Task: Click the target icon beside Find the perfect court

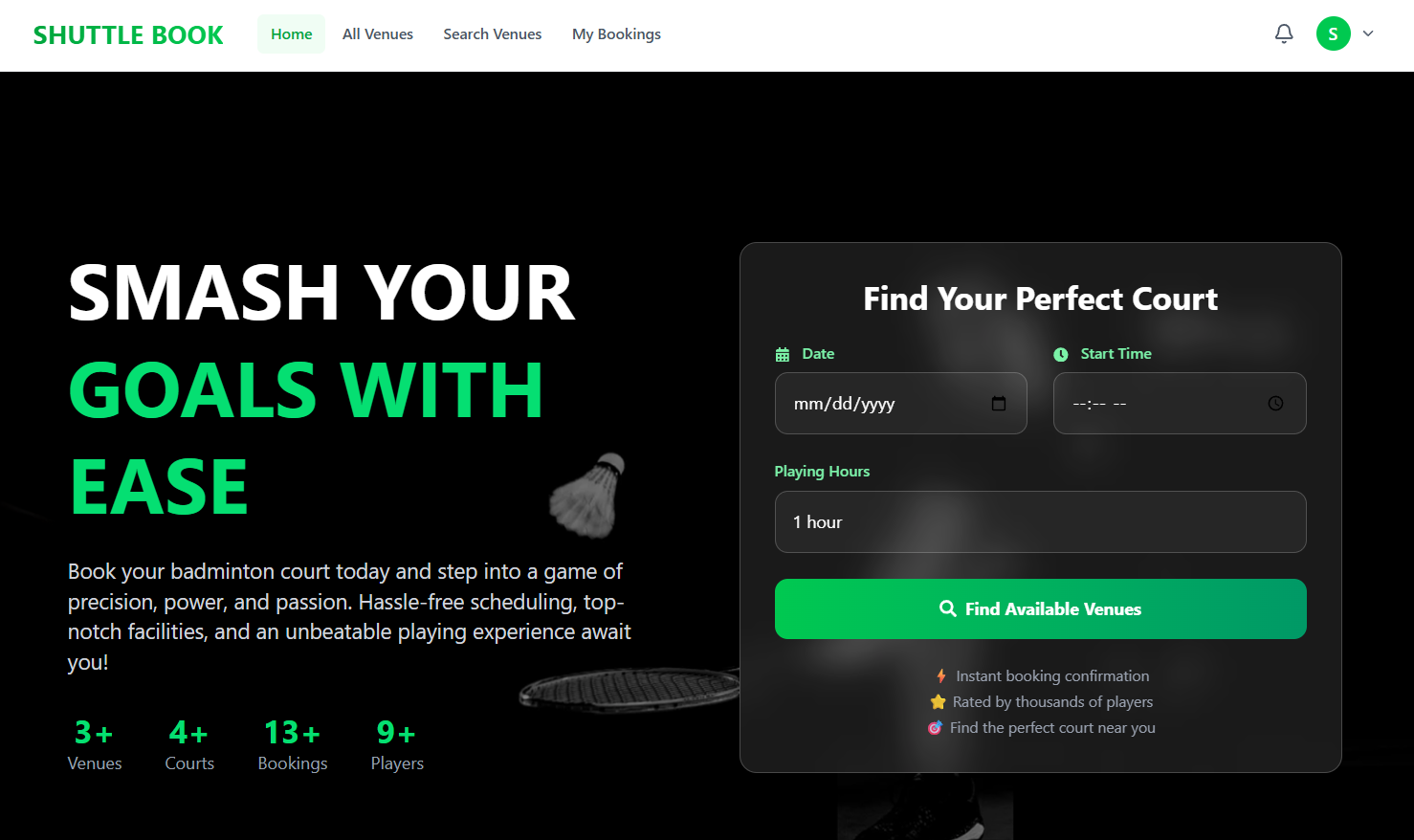Action: click(x=935, y=728)
